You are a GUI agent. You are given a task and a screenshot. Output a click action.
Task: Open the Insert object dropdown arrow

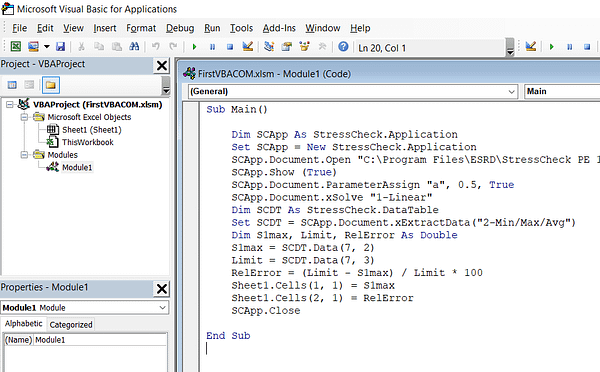coord(46,47)
